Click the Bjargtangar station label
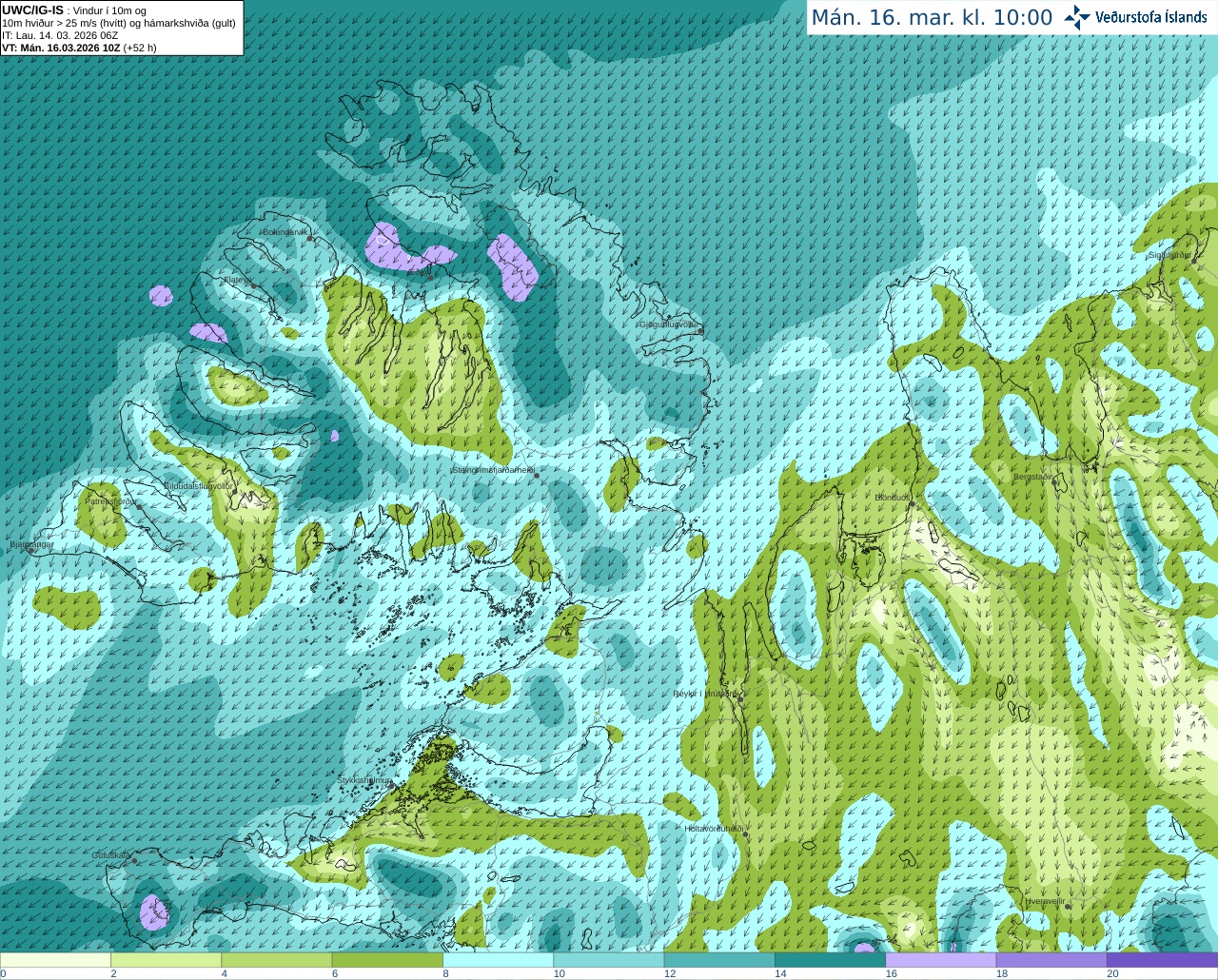The width and height of the screenshot is (1218, 980). coord(31,544)
